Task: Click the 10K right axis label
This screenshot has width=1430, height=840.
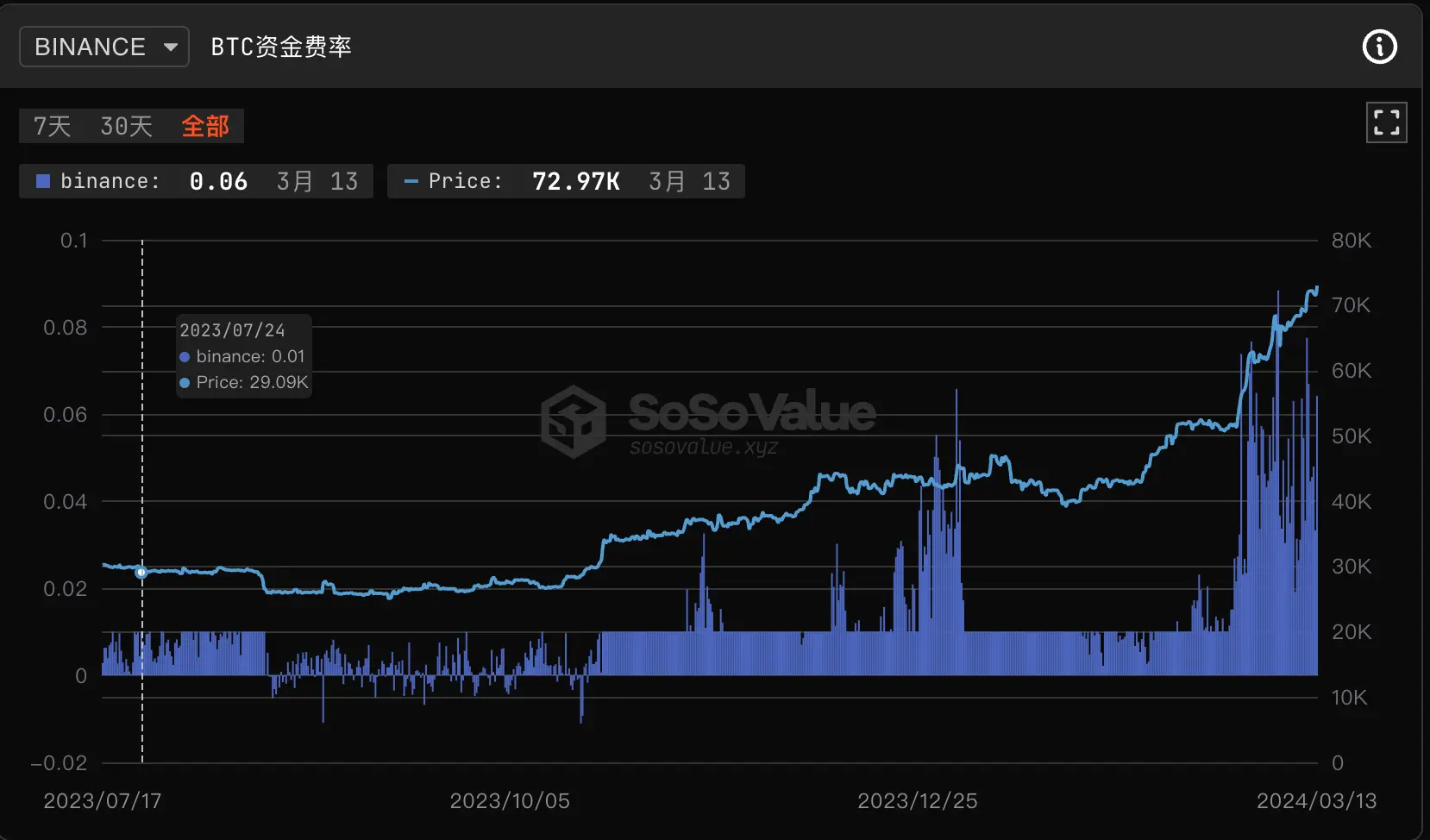Action: point(1349,698)
